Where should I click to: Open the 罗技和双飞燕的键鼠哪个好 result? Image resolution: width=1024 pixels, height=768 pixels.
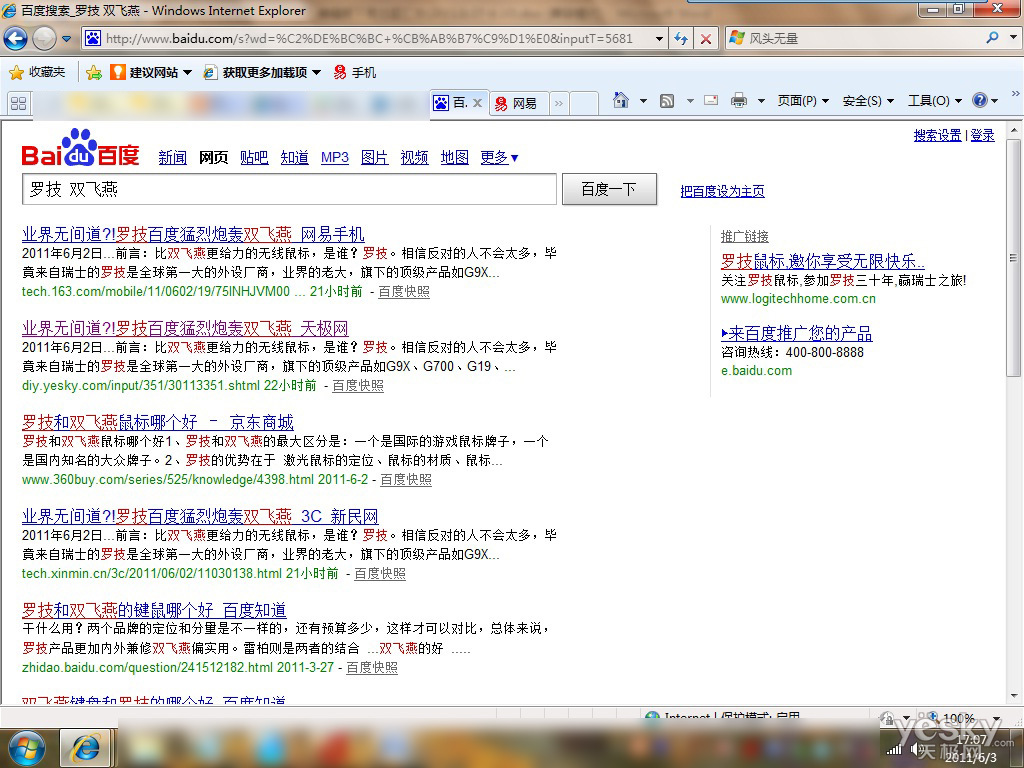coord(154,610)
